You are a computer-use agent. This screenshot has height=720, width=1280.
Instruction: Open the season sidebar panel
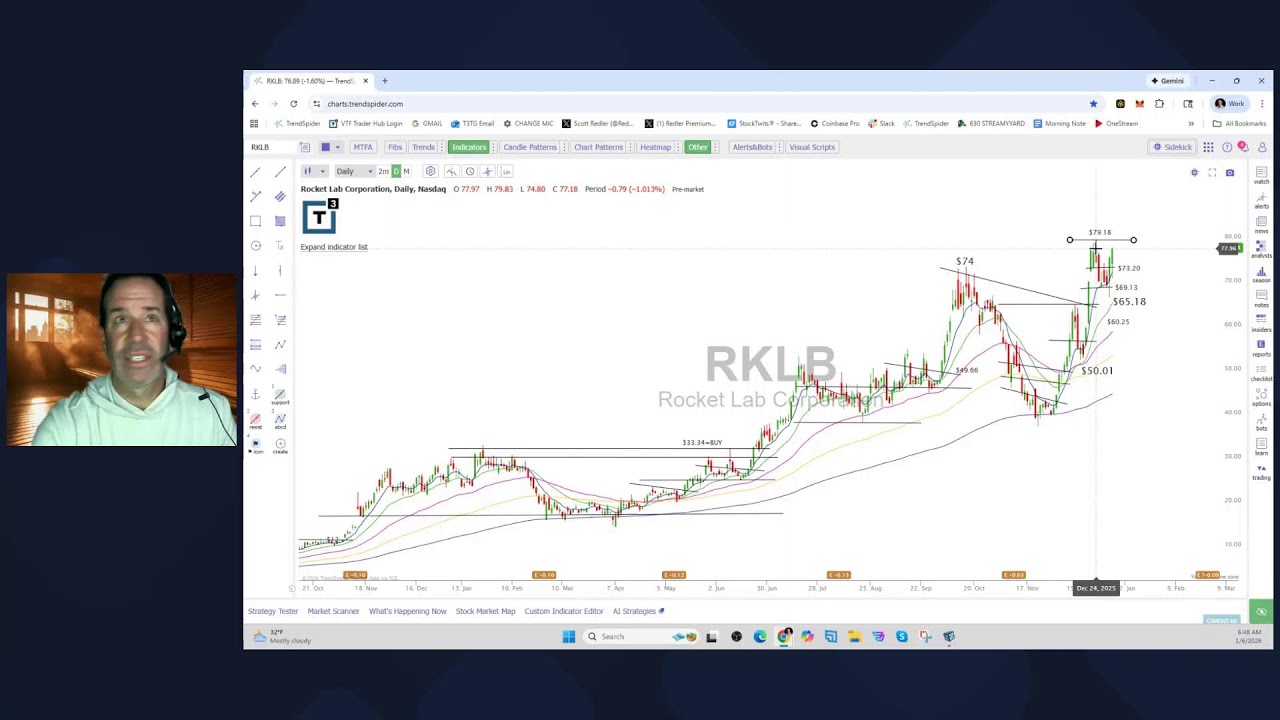pyautogui.click(x=1261, y=274)
